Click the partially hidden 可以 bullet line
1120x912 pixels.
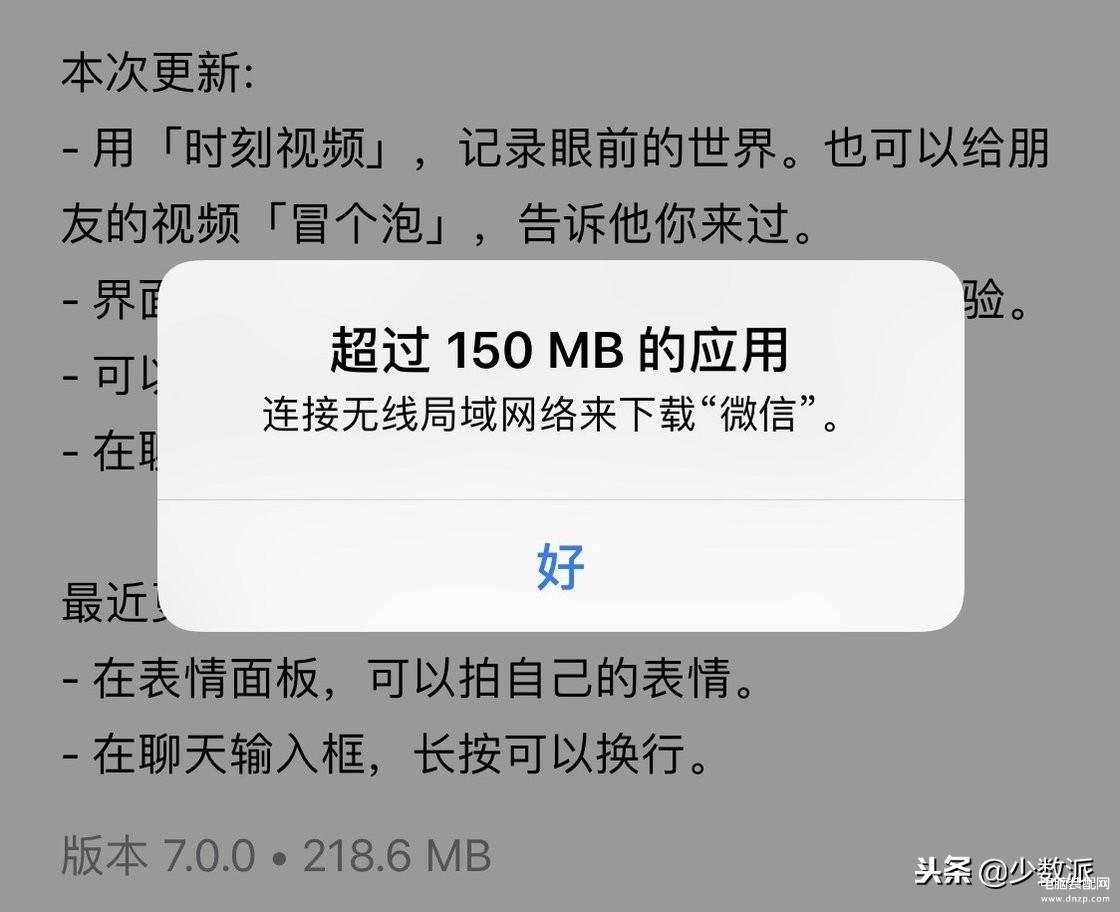111,374
